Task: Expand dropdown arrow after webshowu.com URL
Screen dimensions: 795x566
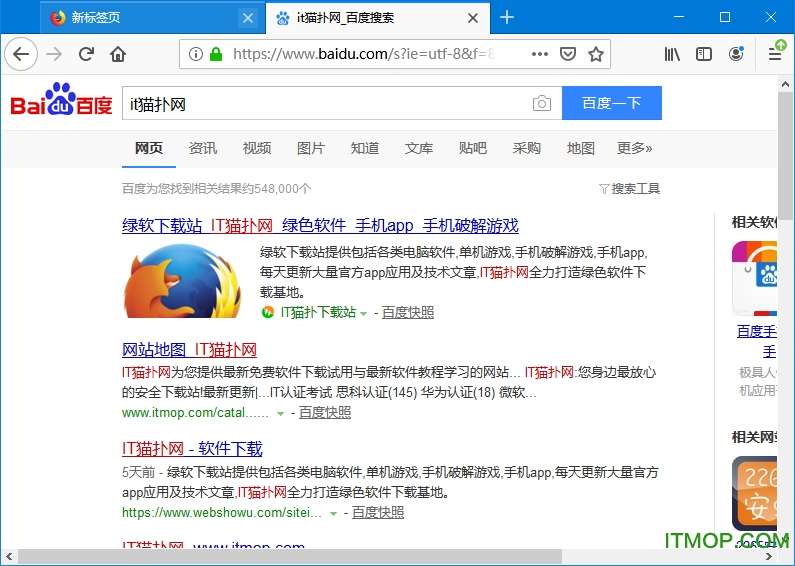Action: coord(333,514)
